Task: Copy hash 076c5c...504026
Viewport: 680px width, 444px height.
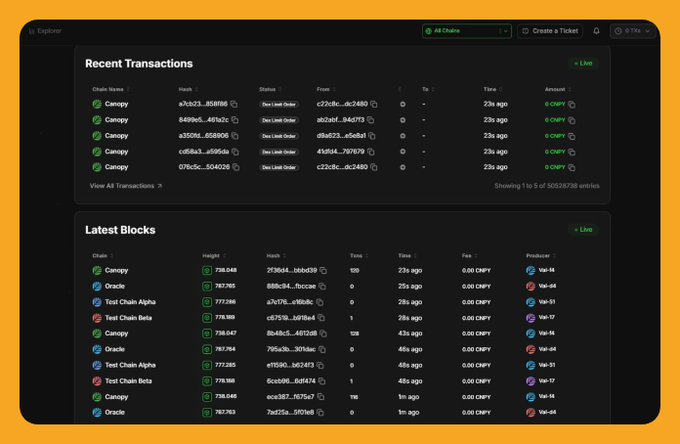Action: point(236,167)
